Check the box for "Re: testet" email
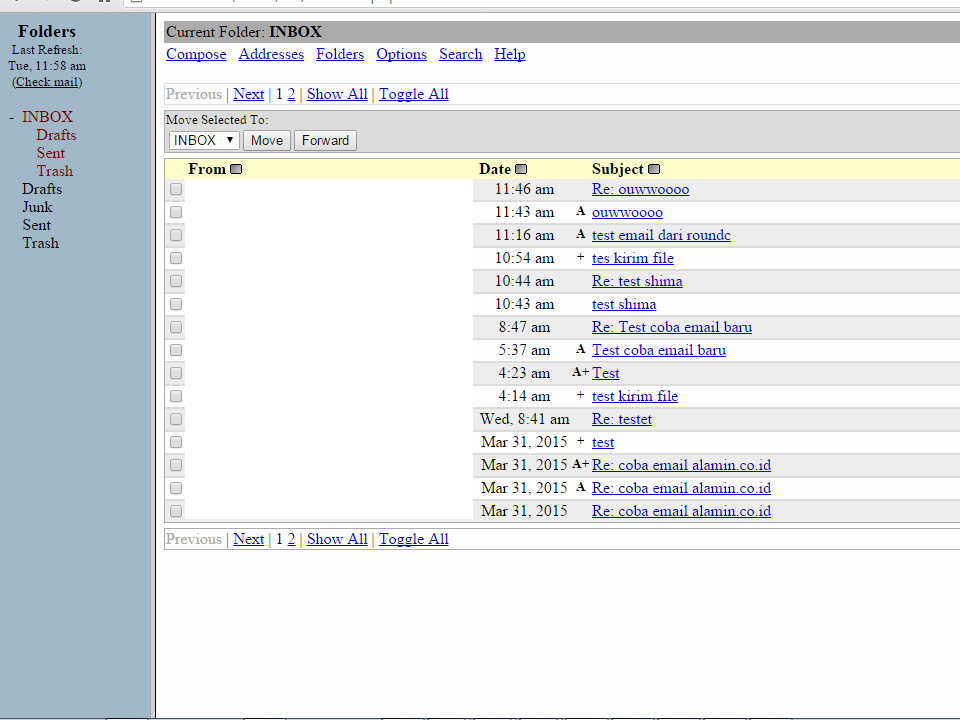Screen dimensions: 960x720 click(x=176, y=419)
